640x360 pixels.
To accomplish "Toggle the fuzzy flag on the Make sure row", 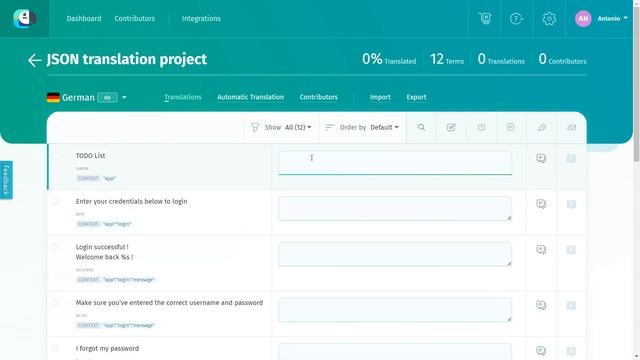I will tap(571, 305).
